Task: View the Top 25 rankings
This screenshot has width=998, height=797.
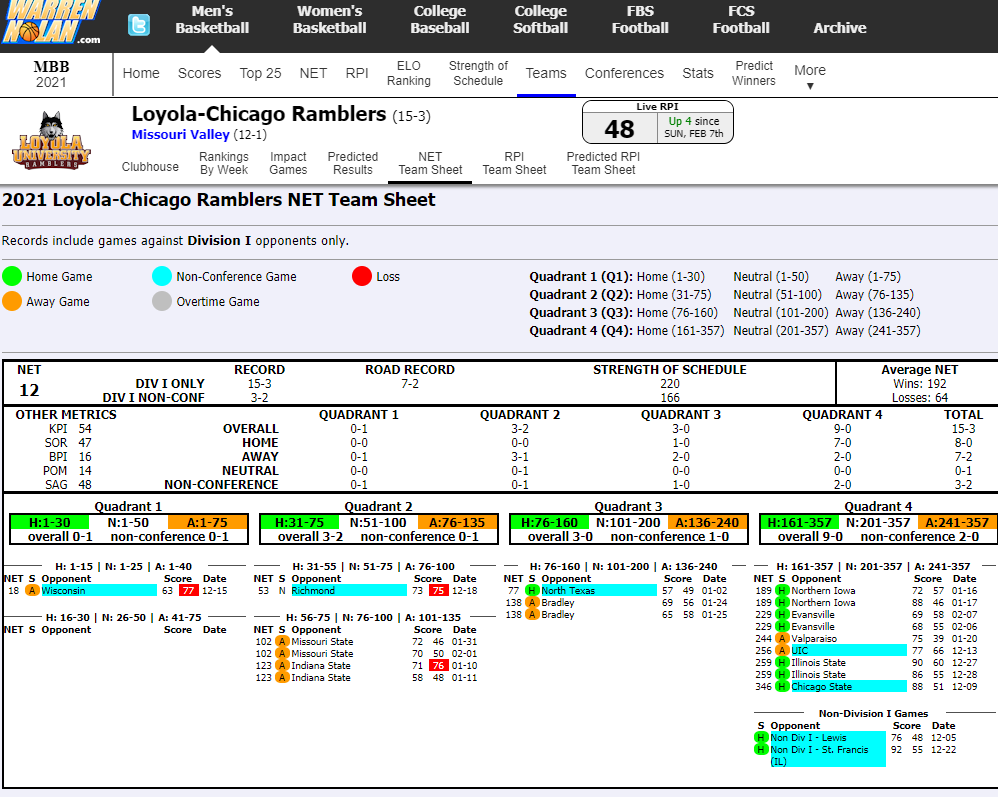Action: (x=260, y=73)
